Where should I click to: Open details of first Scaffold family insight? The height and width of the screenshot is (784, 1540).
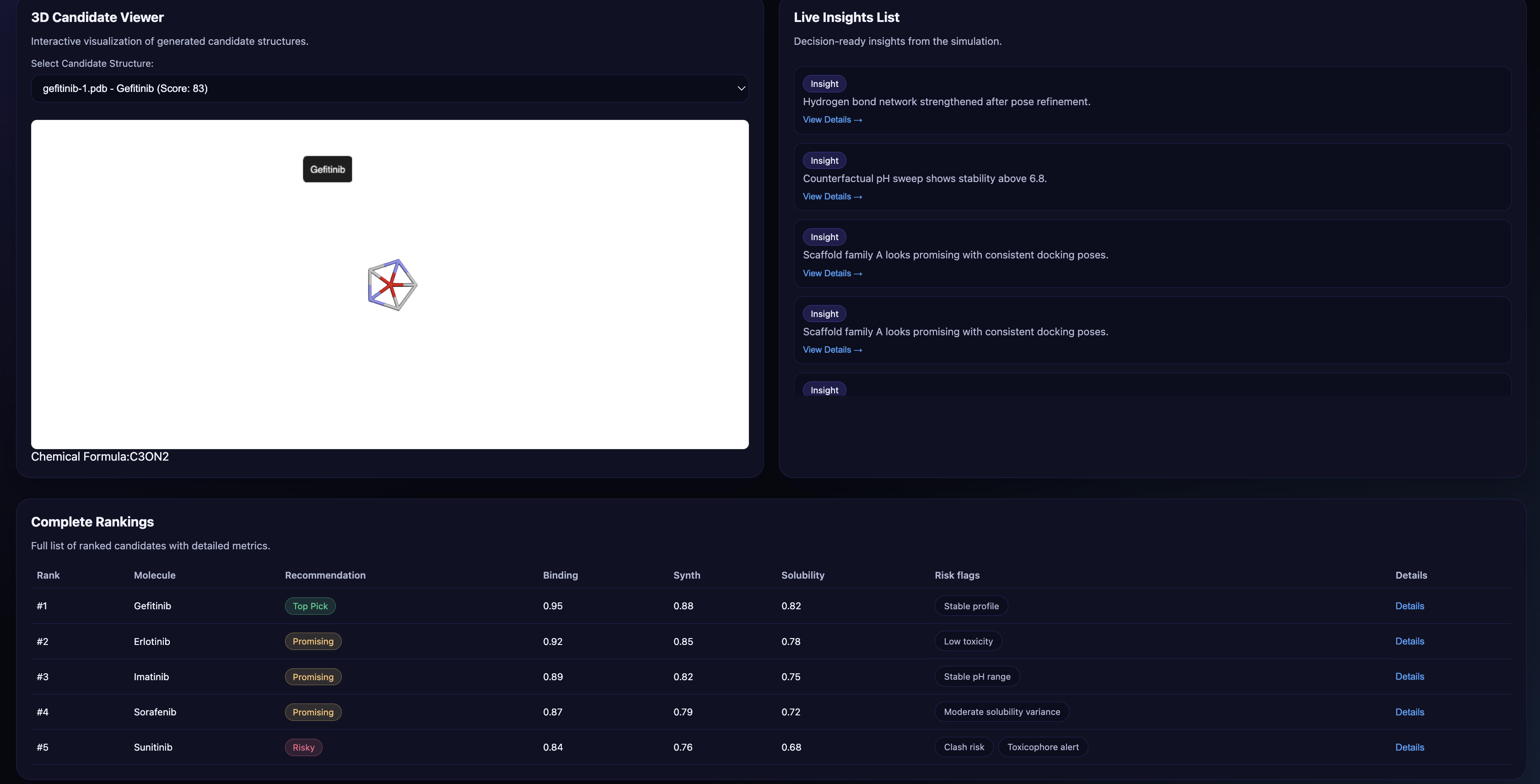(x=832, y=274)
